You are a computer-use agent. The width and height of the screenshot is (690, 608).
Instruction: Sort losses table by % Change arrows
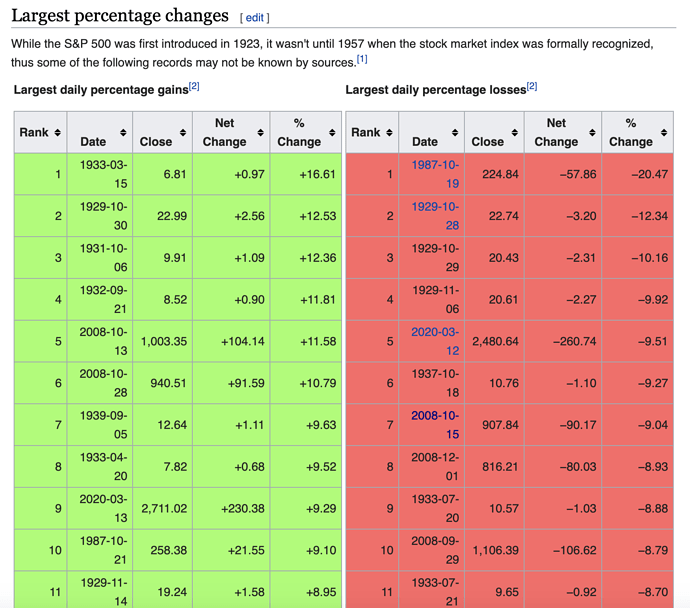[664, 132]
